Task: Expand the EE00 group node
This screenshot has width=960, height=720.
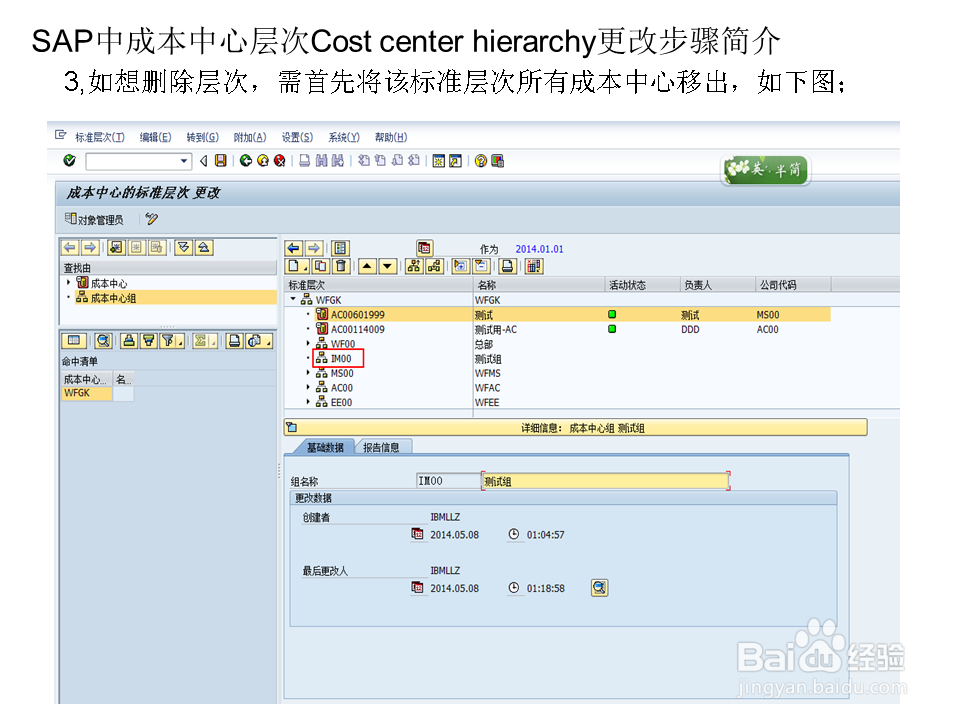Action: [x=308, y=402]
